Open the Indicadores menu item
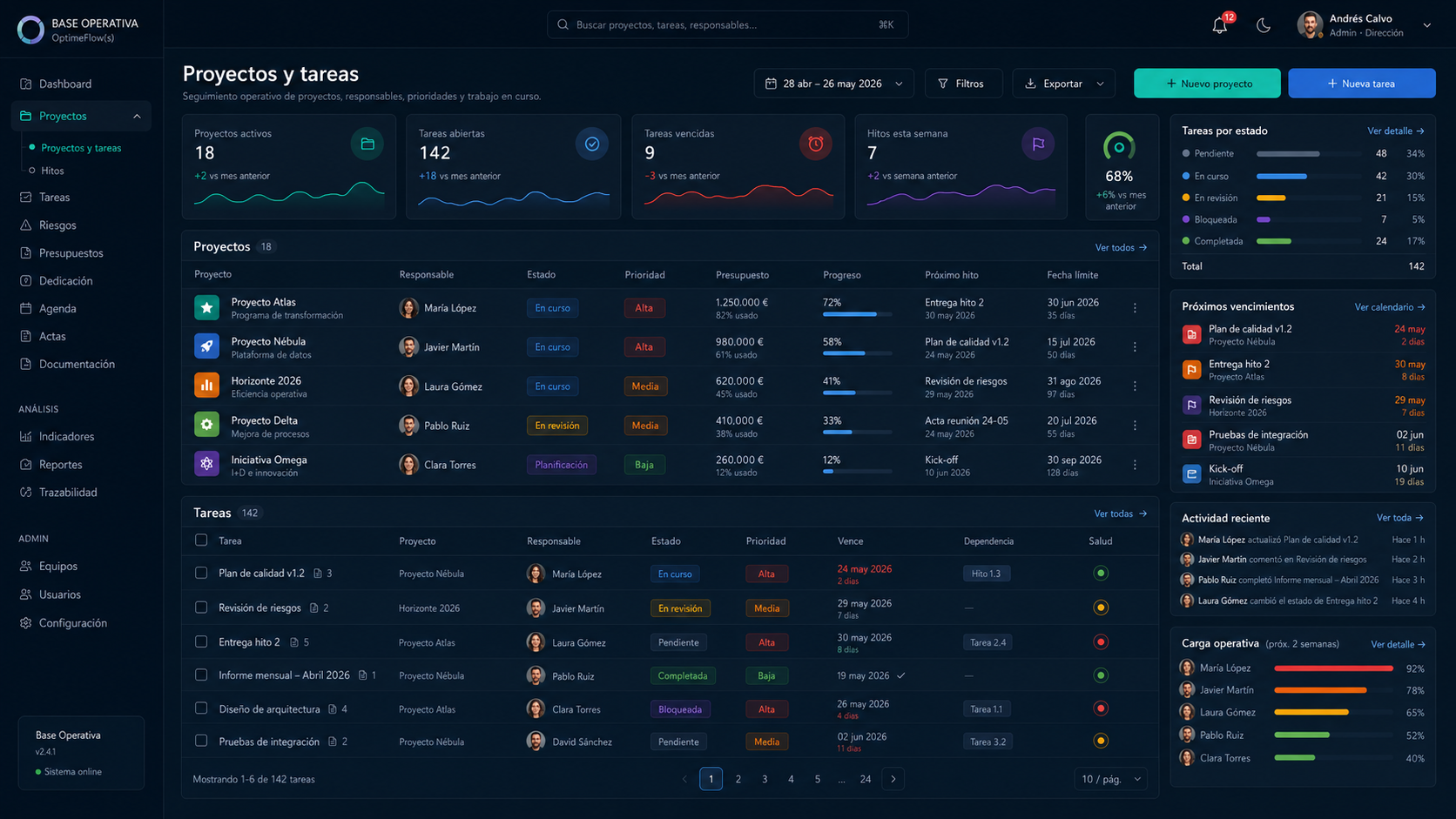 click(x=66, y=437)
